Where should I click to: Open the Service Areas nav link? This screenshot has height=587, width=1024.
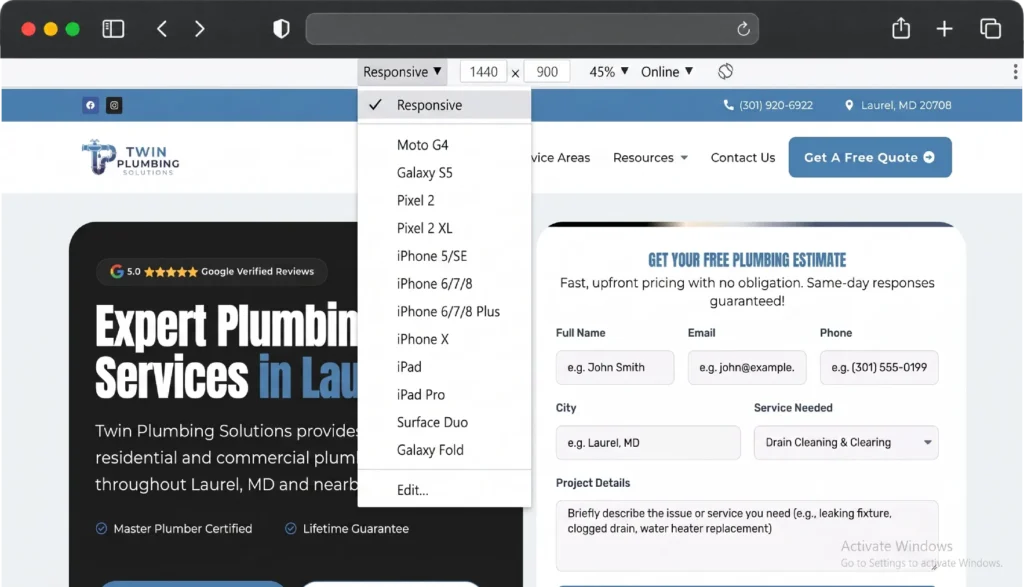pyautogui.click(x=561, y=157)
